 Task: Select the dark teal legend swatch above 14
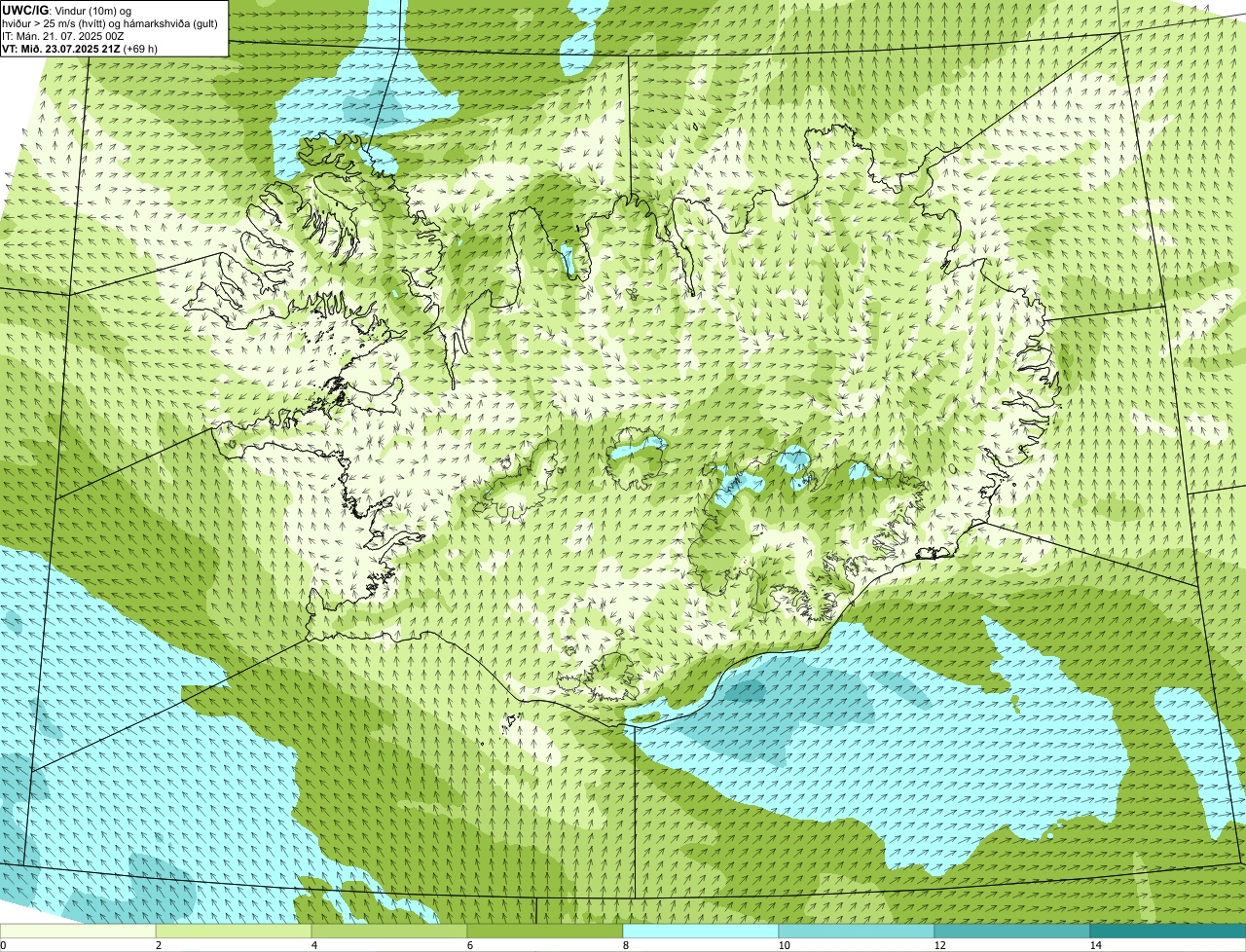(1168, 931)
